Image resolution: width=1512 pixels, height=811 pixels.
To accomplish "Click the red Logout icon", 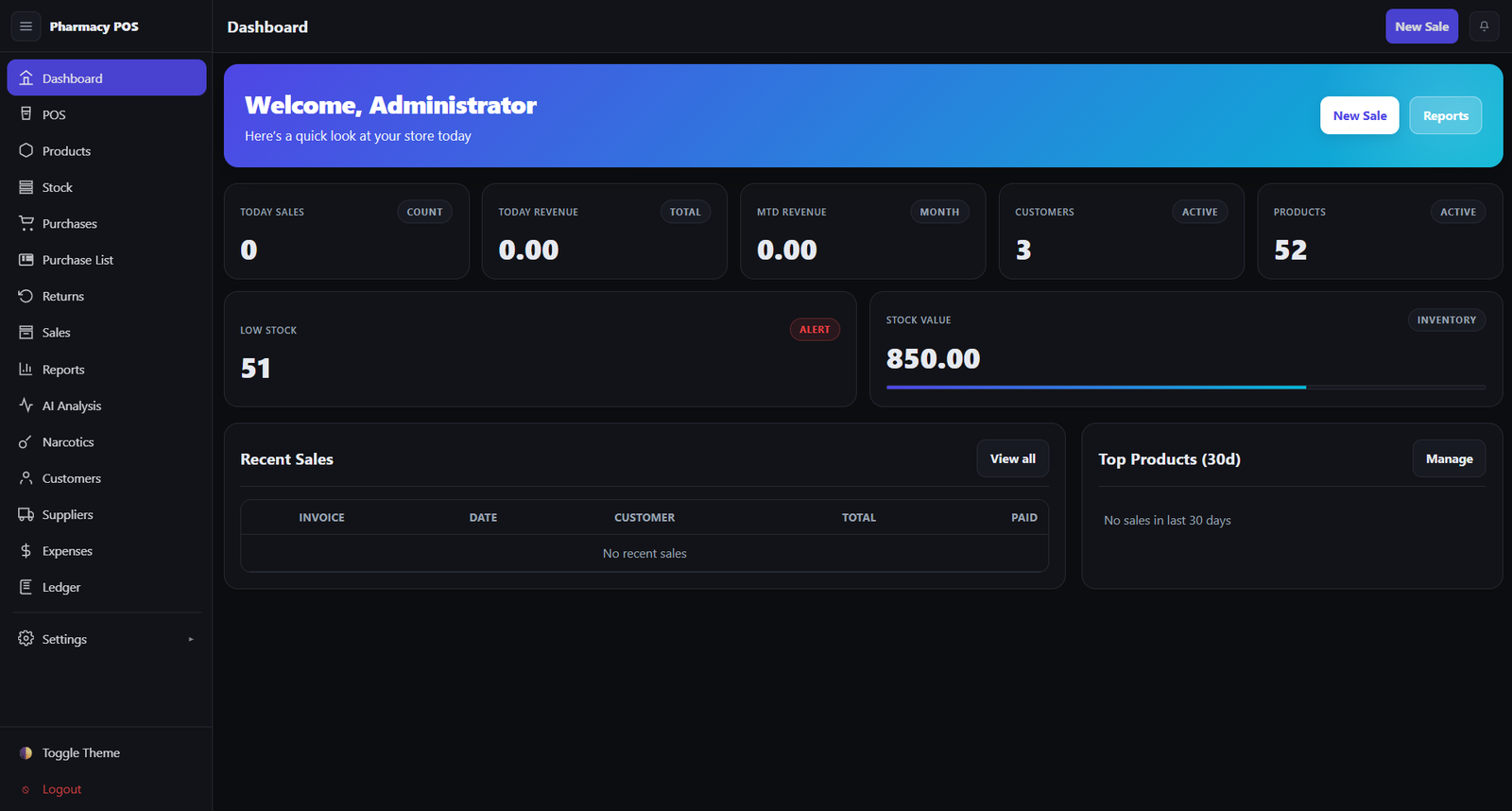I will click(x=26, y=789).
